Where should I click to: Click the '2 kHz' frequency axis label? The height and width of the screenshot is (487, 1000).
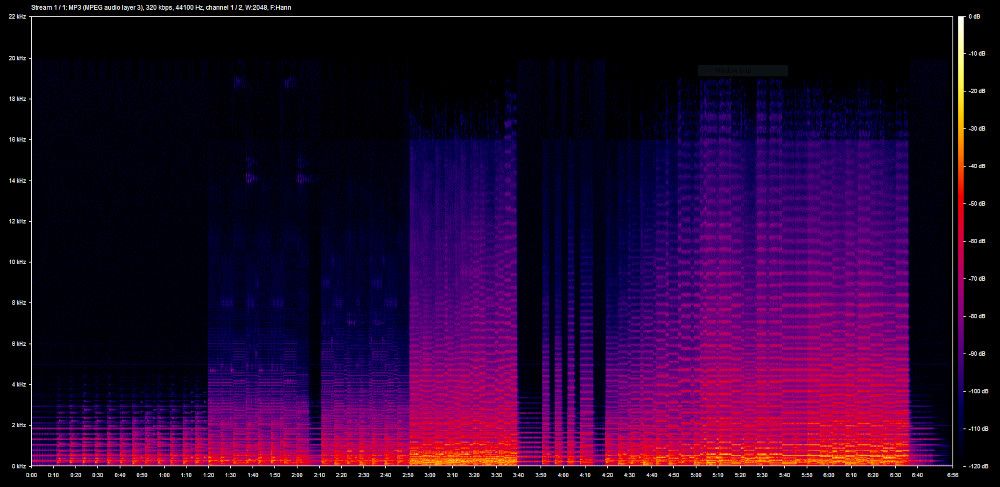(18, 425)
